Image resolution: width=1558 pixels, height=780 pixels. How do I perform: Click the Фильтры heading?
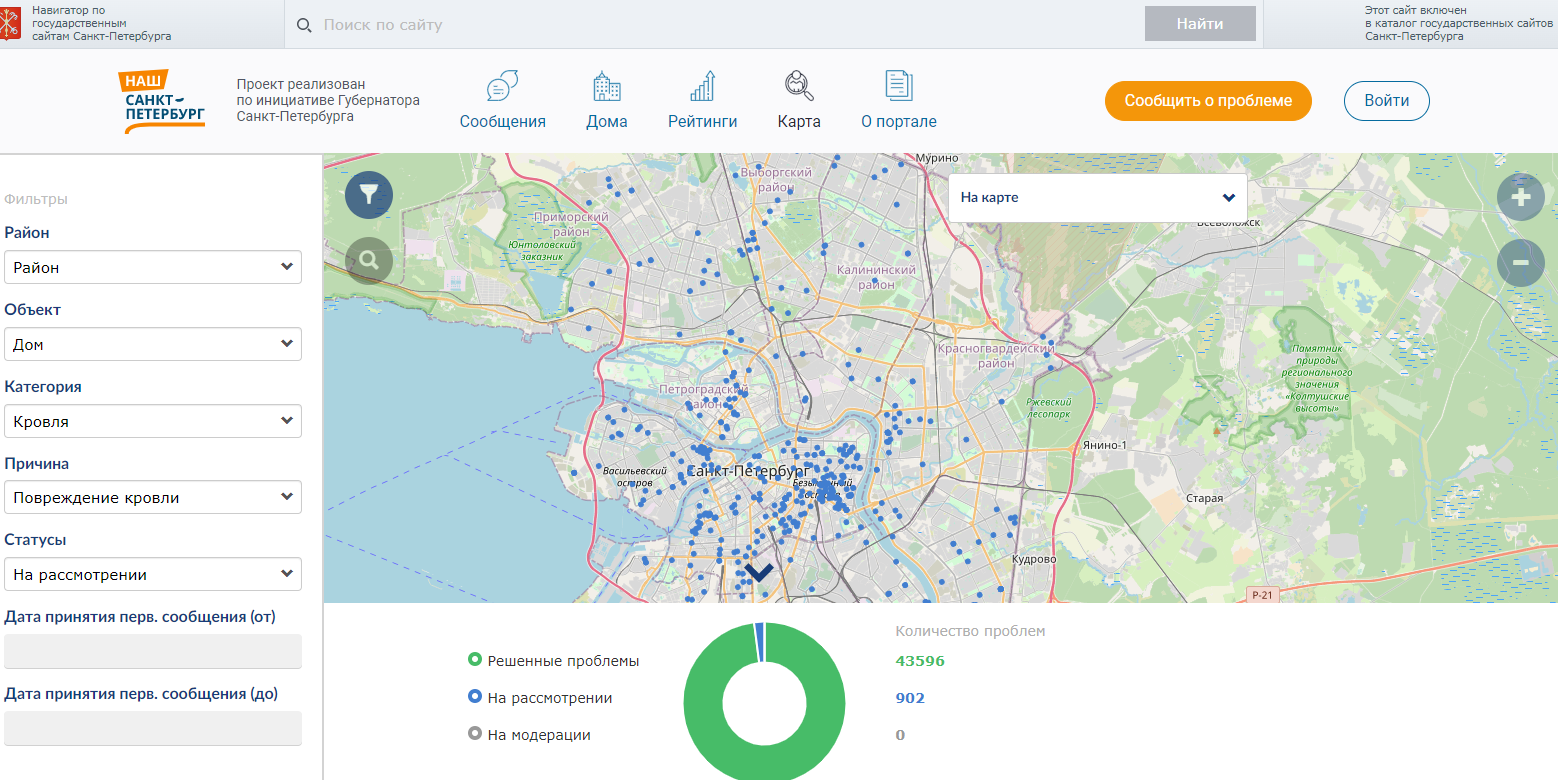(x=36, y=199)
